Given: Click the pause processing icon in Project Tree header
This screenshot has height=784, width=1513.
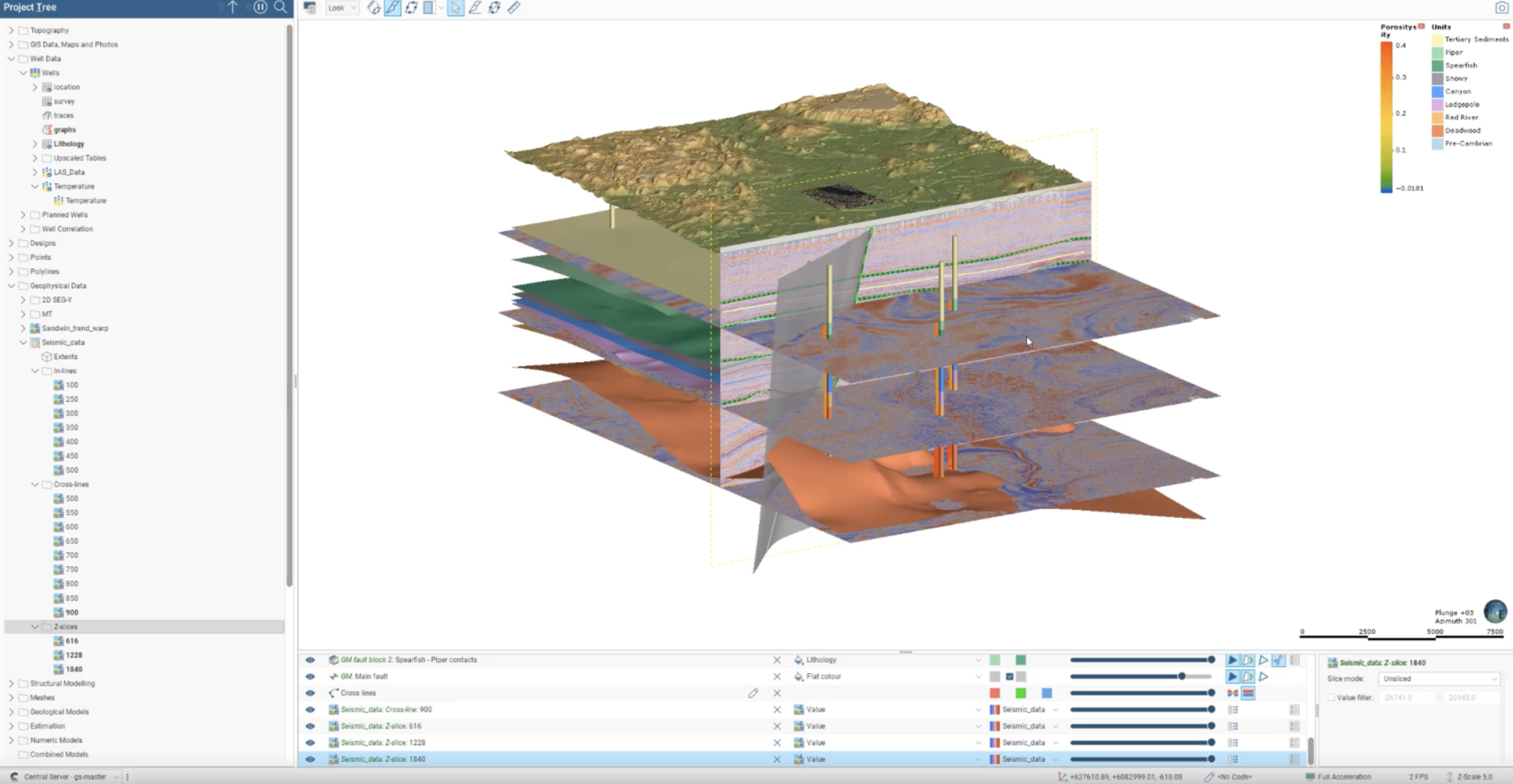Looking at the screenshot, I should coord(260,7).
